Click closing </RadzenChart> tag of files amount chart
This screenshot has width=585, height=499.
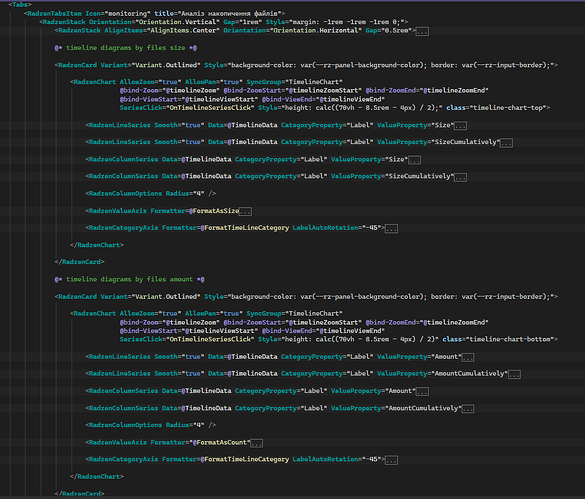click(97, 477)
